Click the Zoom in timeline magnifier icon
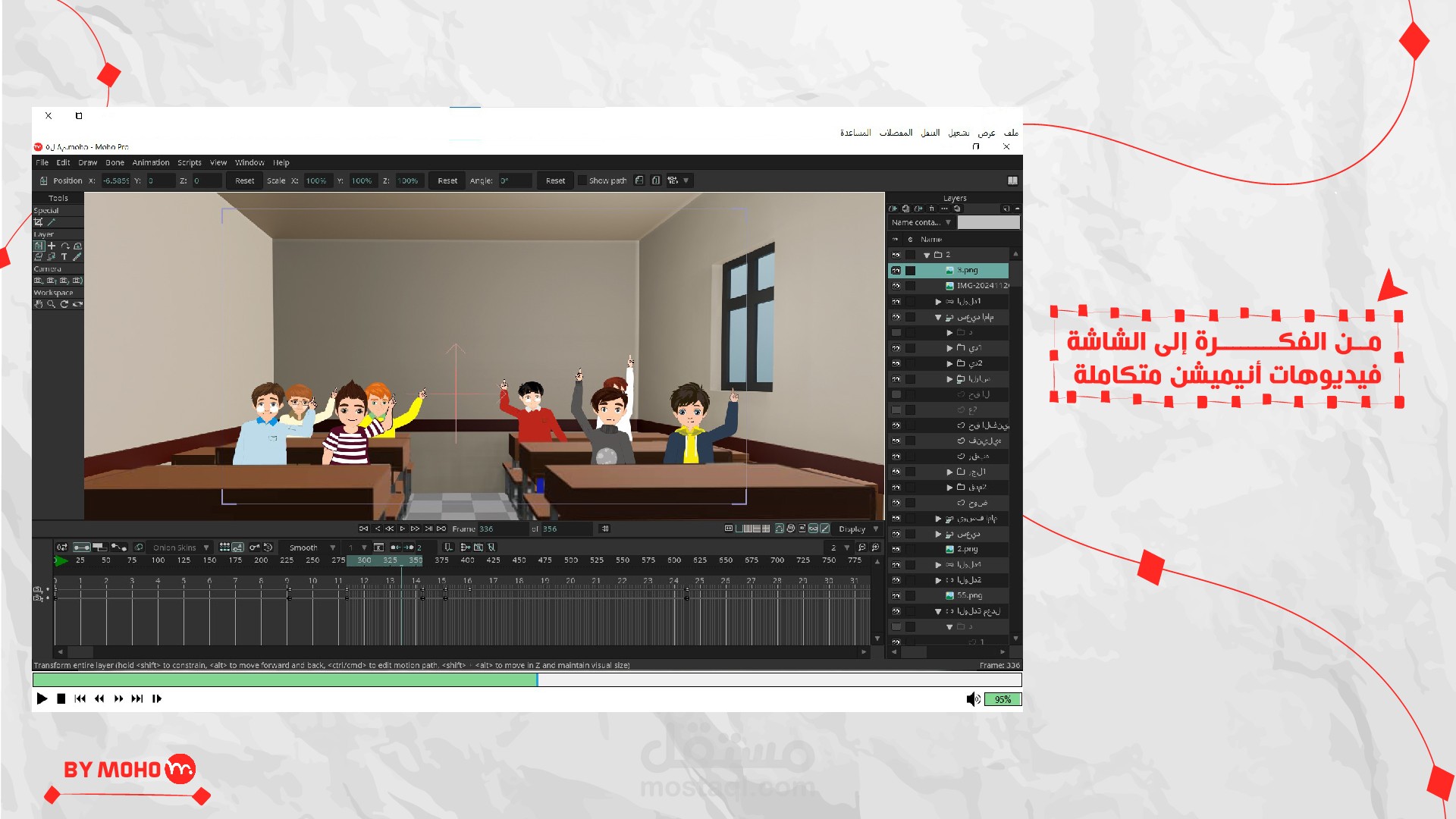This screenshot has width=1456, height=819. 875,548
